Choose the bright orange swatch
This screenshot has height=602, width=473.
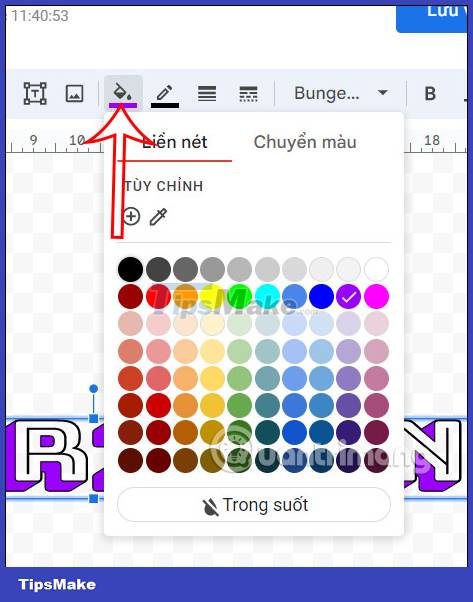pyautogui.click(x=185, y=296)
